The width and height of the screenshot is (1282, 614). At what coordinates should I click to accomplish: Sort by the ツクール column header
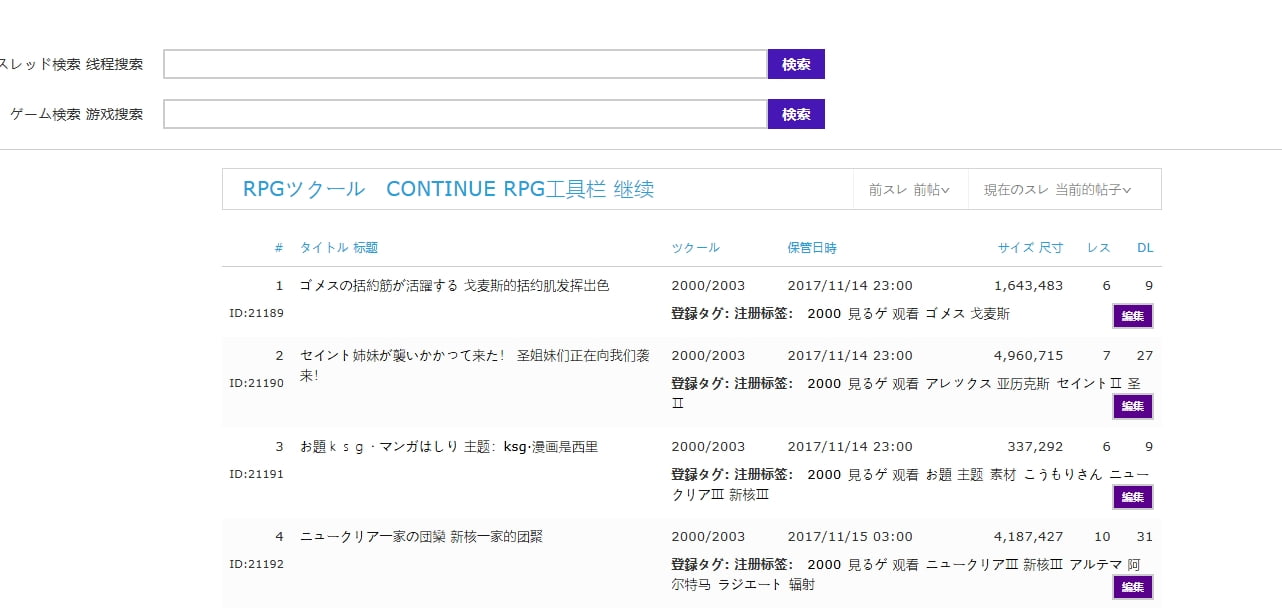pyautogui.click(x=695, y=248)
